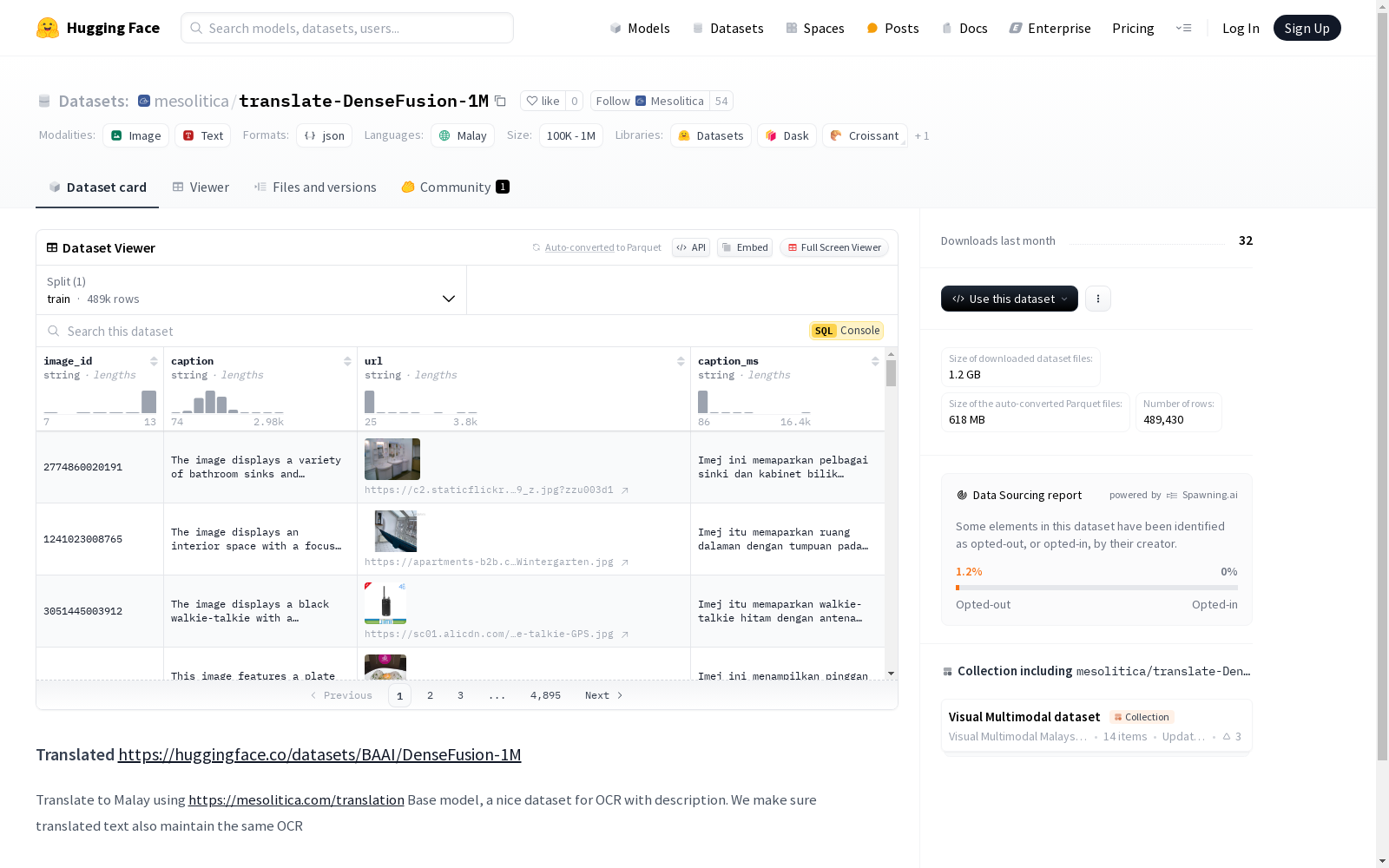Open Enterprise in the top navigation
Viewport: 1389px width, 868px height.
[1050, 28]
